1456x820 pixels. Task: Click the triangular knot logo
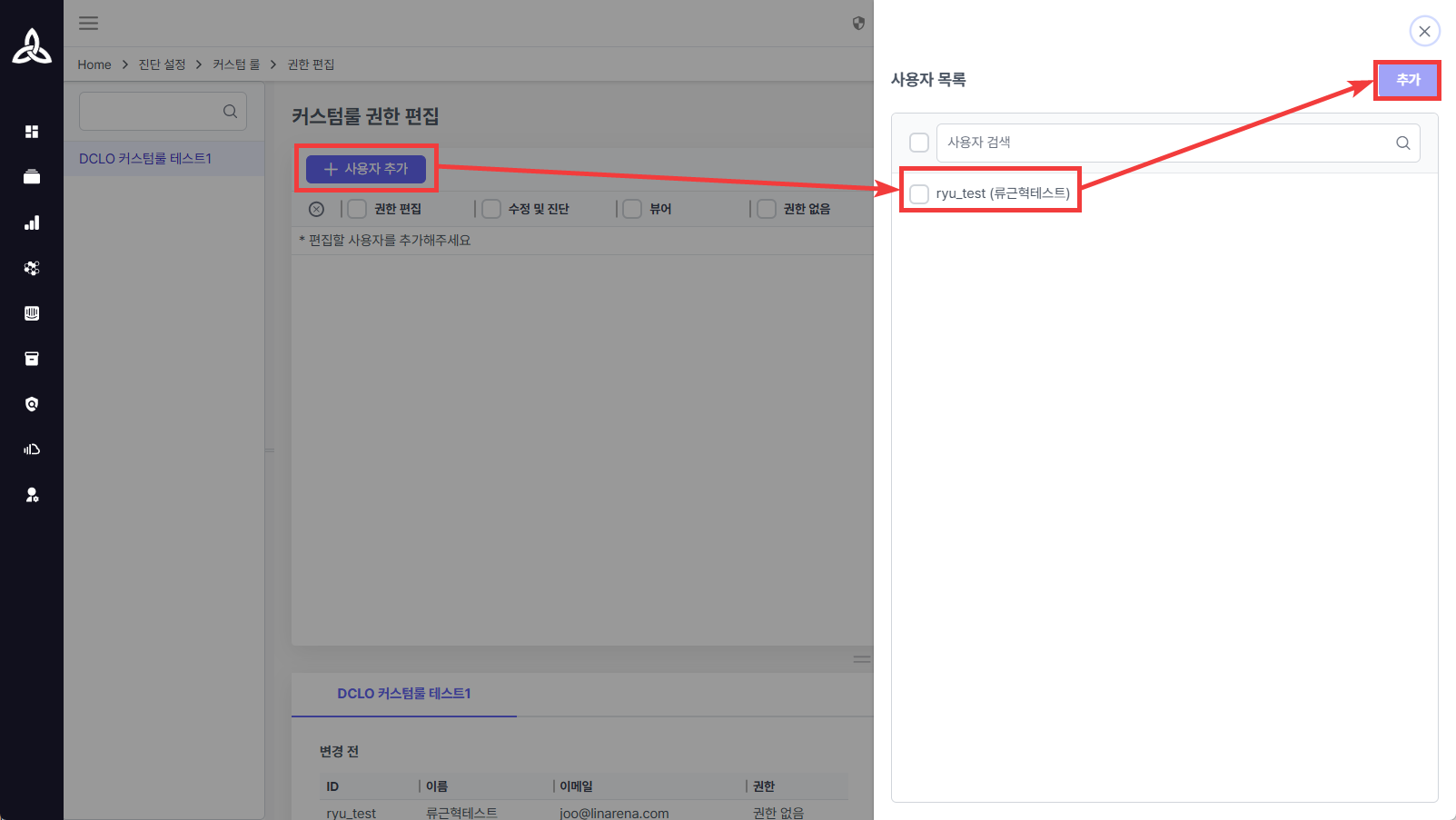click(32, 46)
